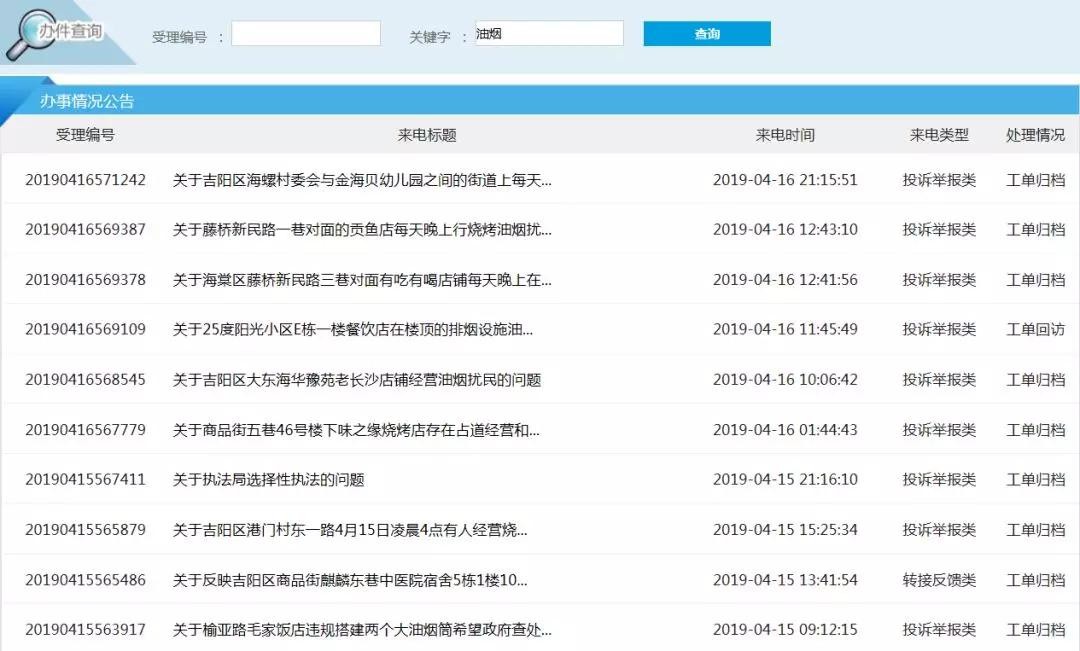
Task: Open complaint about 海螺村委会 and 金海贝幼儿园 street
Action: (x=362, y=180)
